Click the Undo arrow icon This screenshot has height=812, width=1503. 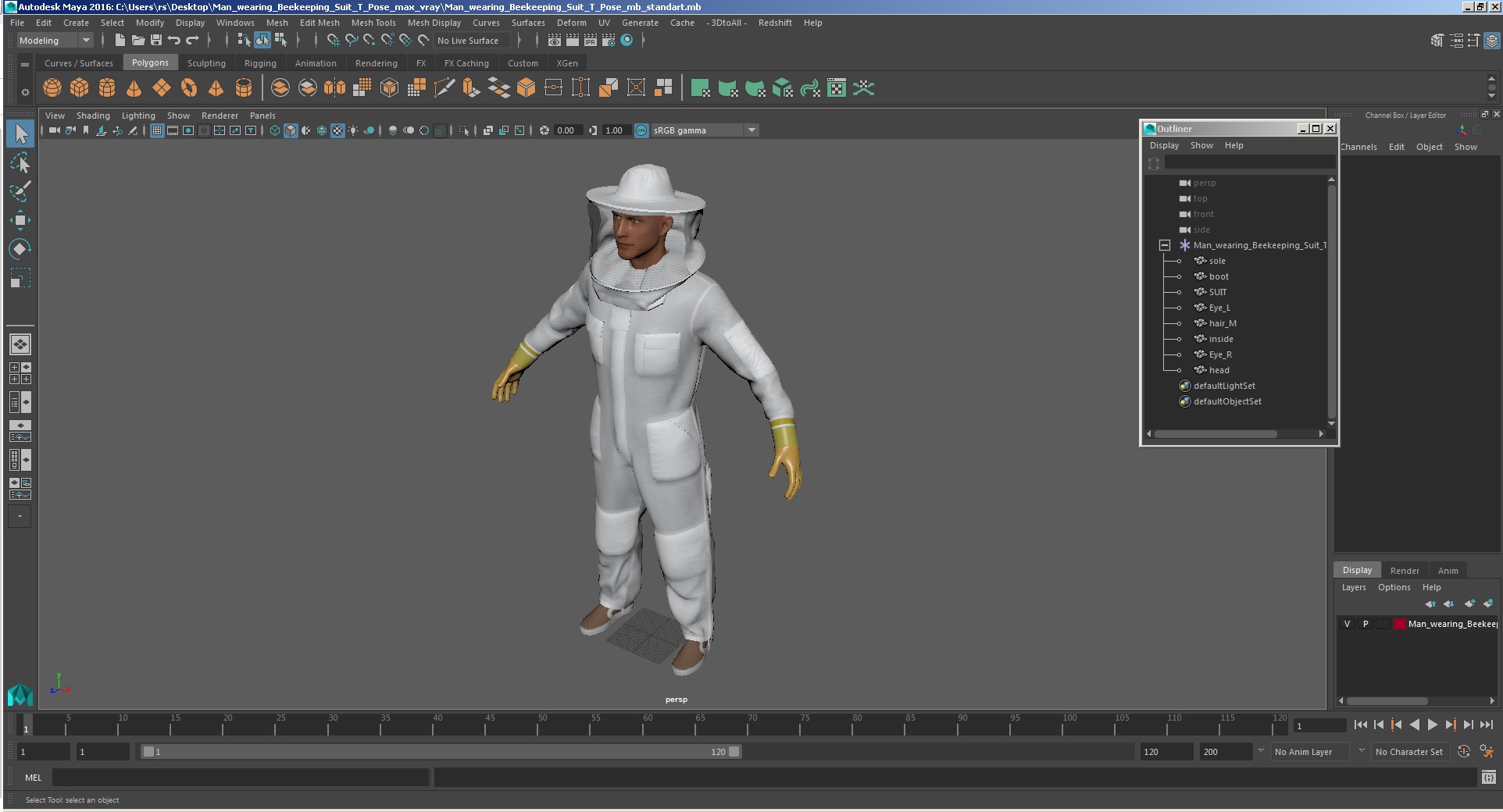pyautogui.click(x=173, y=41)
